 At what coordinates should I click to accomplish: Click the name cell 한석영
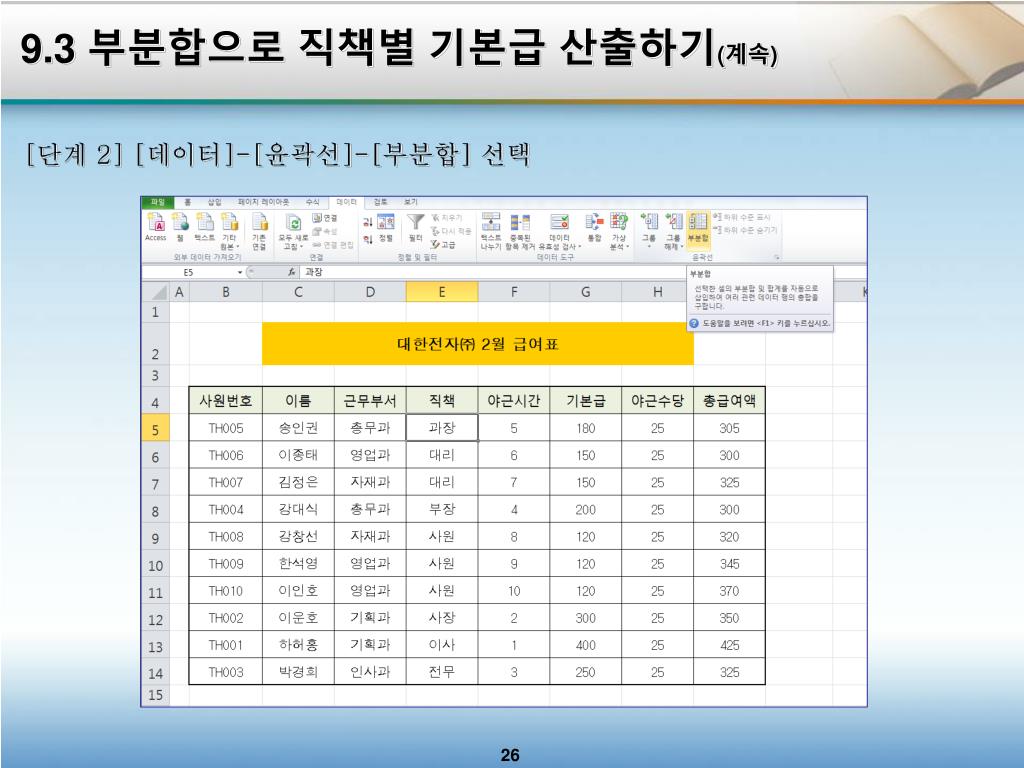click(x=298, y=564)
